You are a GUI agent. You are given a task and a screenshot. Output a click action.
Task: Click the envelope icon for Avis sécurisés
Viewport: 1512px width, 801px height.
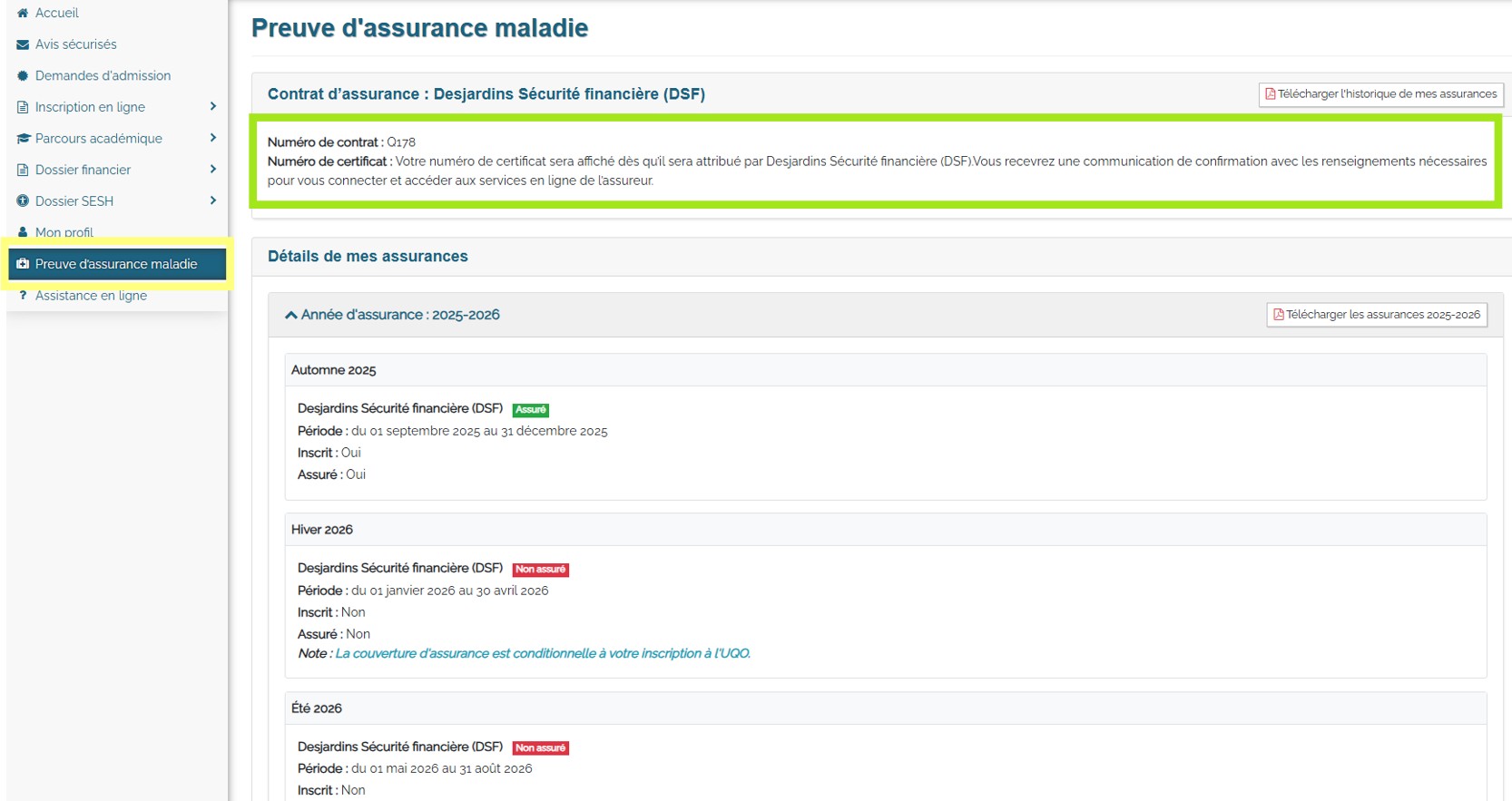pos(23,44)
